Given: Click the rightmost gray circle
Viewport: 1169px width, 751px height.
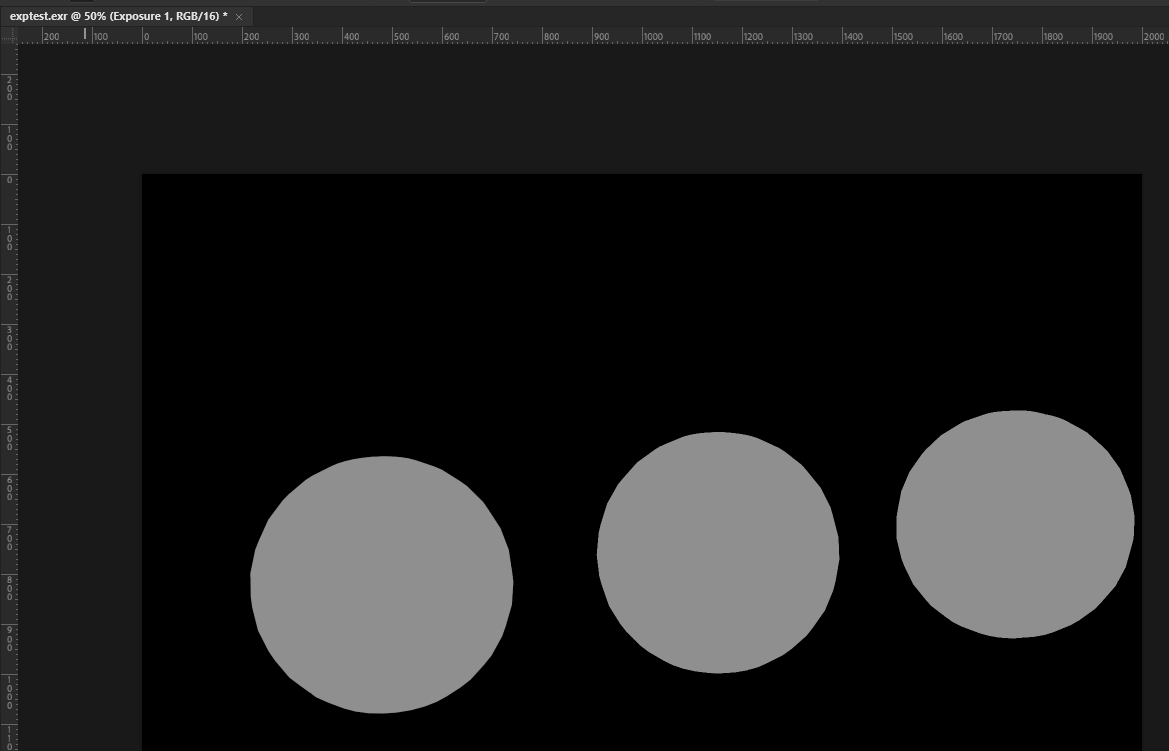Looking at the screenshot, I should pyautogui.click(x=1015, y=524).
